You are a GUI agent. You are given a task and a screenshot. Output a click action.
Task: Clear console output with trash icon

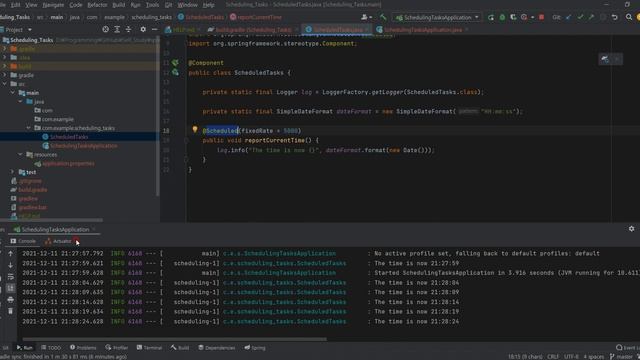11,311
